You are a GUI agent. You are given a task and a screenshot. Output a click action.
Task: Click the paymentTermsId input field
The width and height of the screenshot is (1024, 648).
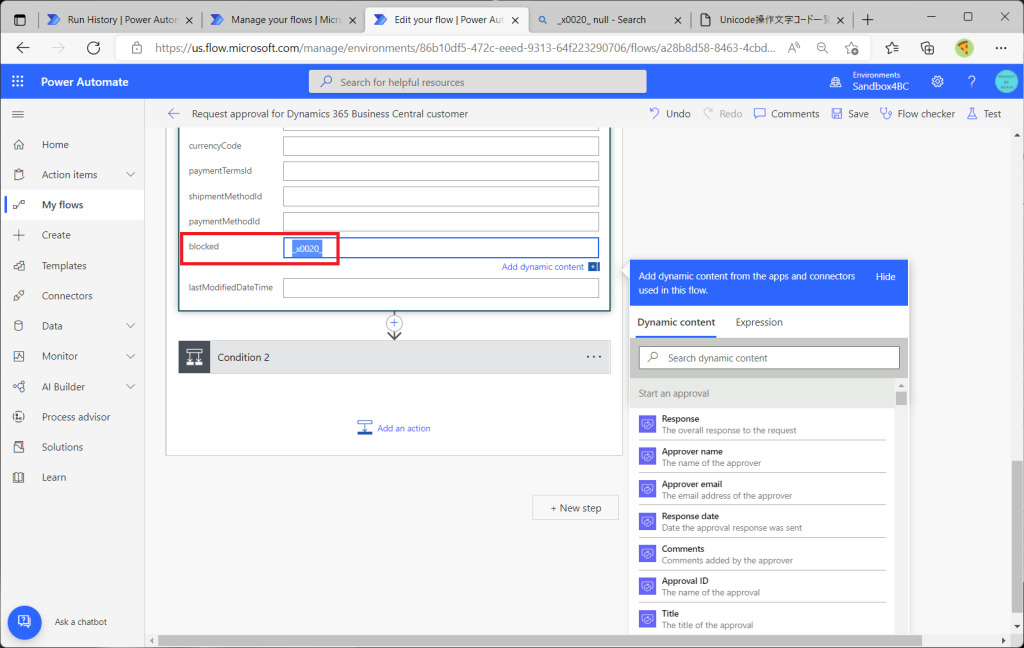(441, 171)
